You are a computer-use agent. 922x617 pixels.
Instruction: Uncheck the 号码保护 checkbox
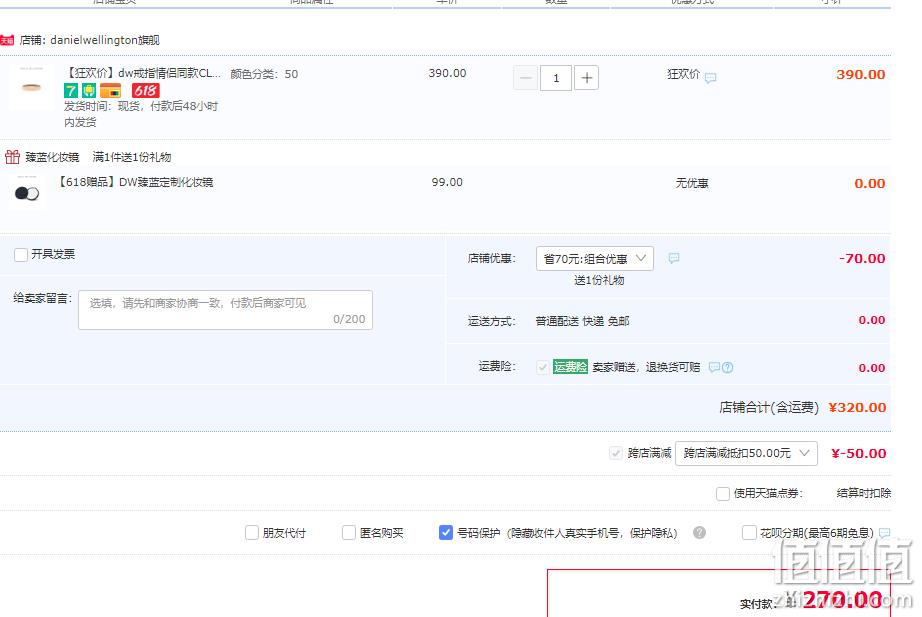pos(446,533)
